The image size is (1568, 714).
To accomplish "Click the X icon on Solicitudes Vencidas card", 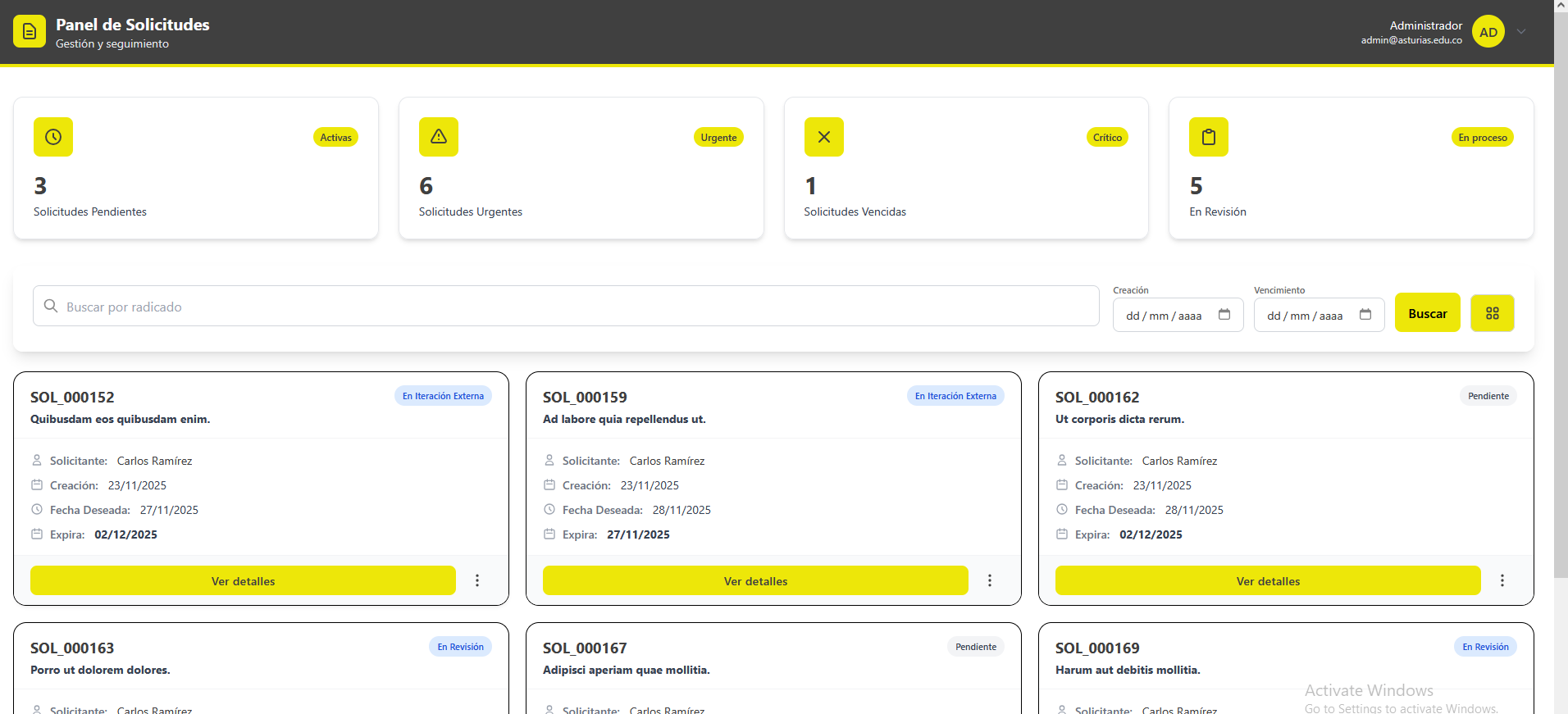I will [824, 137].
